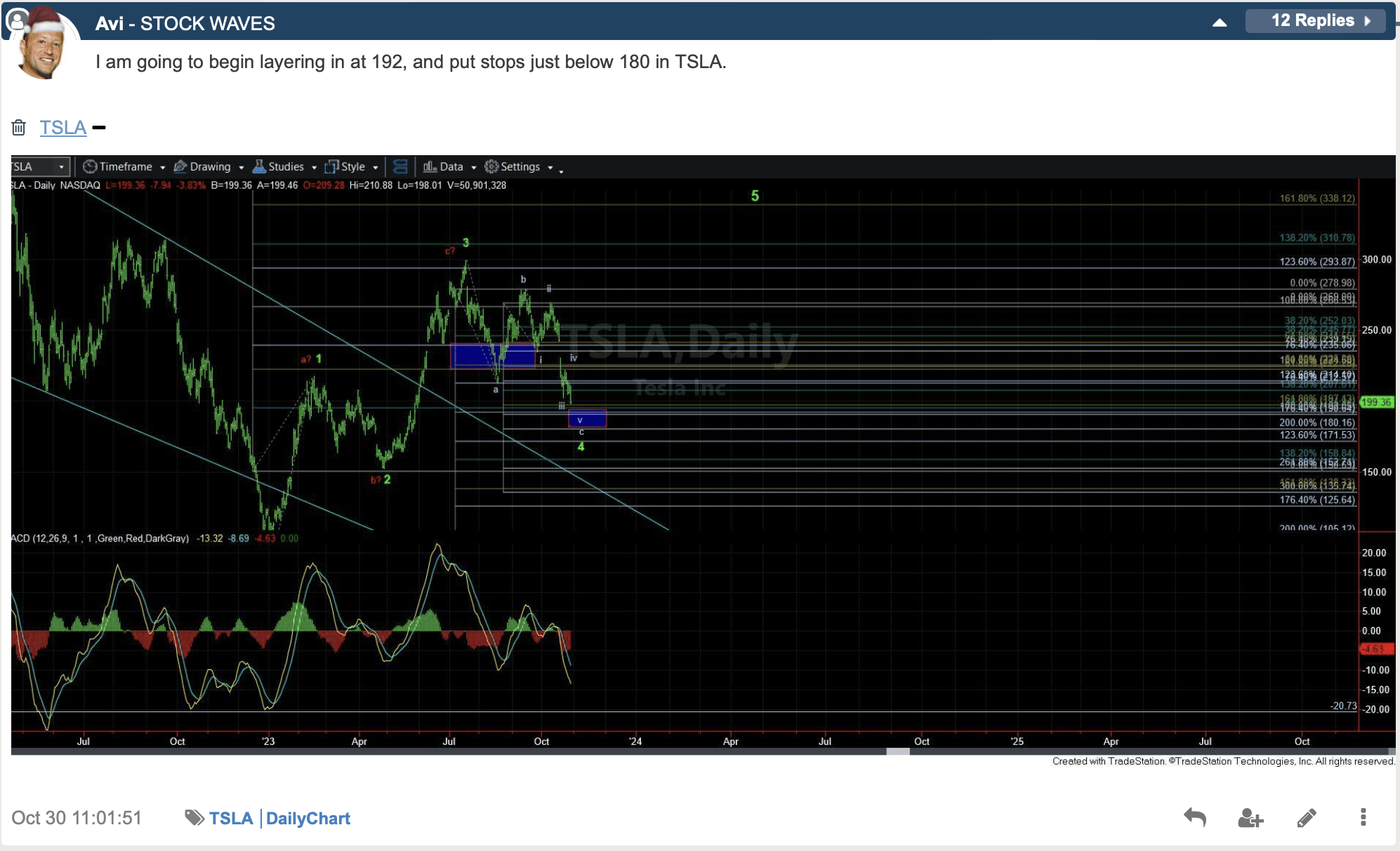The image size is (1400, 851).
Task: Collapse the TSLA chart with minus toggle
Action: pyautogui.click(x=99, y=128)
